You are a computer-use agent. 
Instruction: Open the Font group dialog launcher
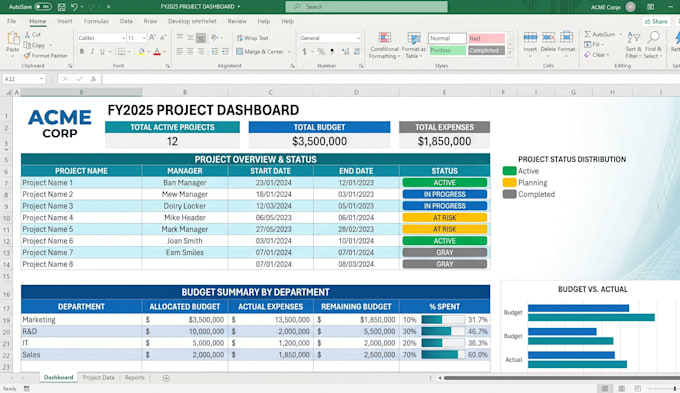(x=167, y=66)
